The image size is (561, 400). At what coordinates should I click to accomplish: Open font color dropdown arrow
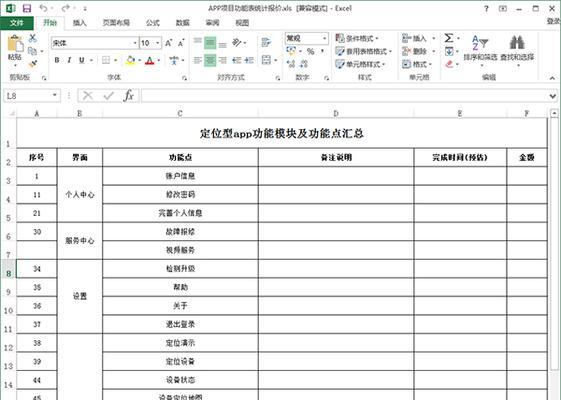[x=158, y=60]
